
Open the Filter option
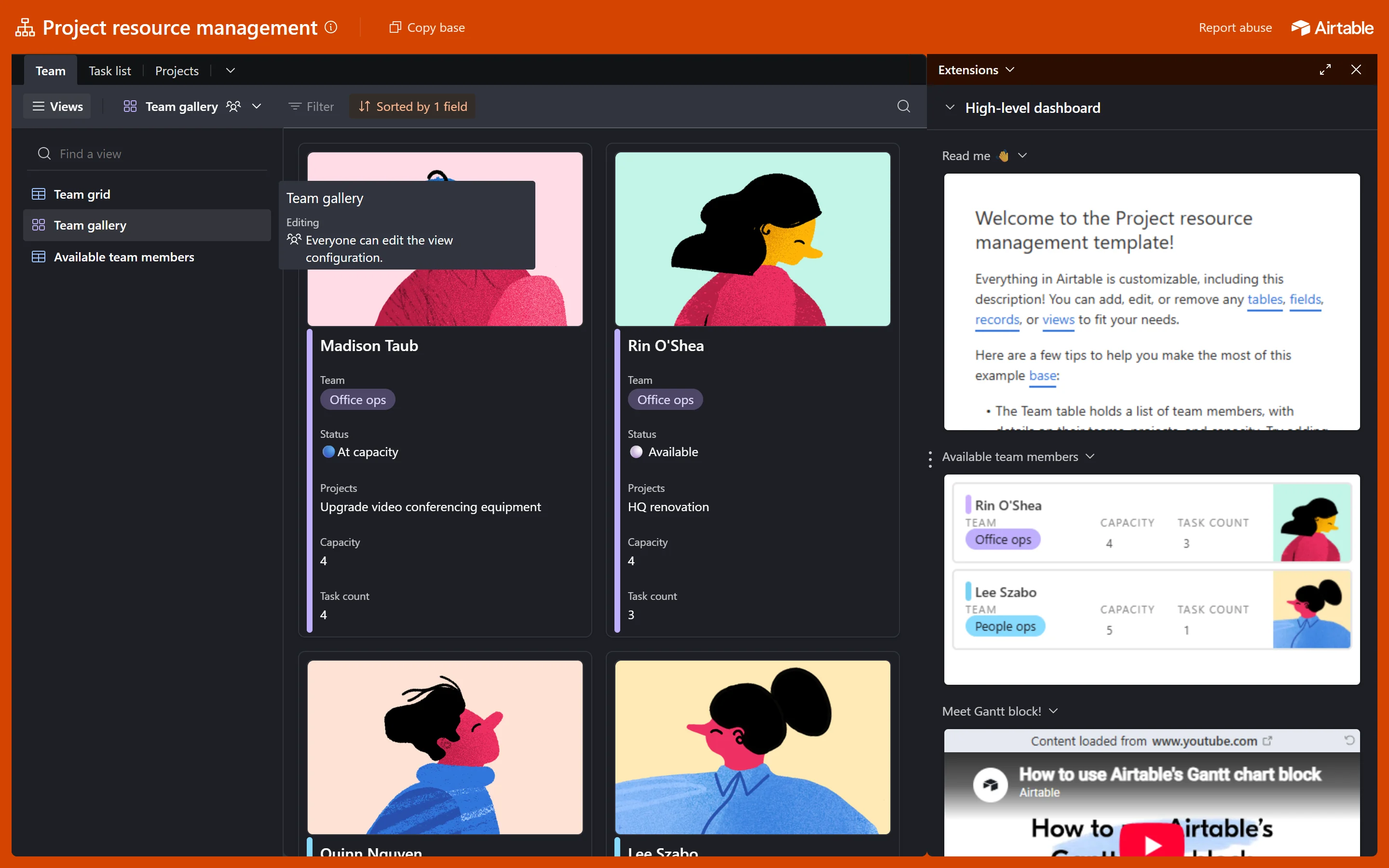311,106
